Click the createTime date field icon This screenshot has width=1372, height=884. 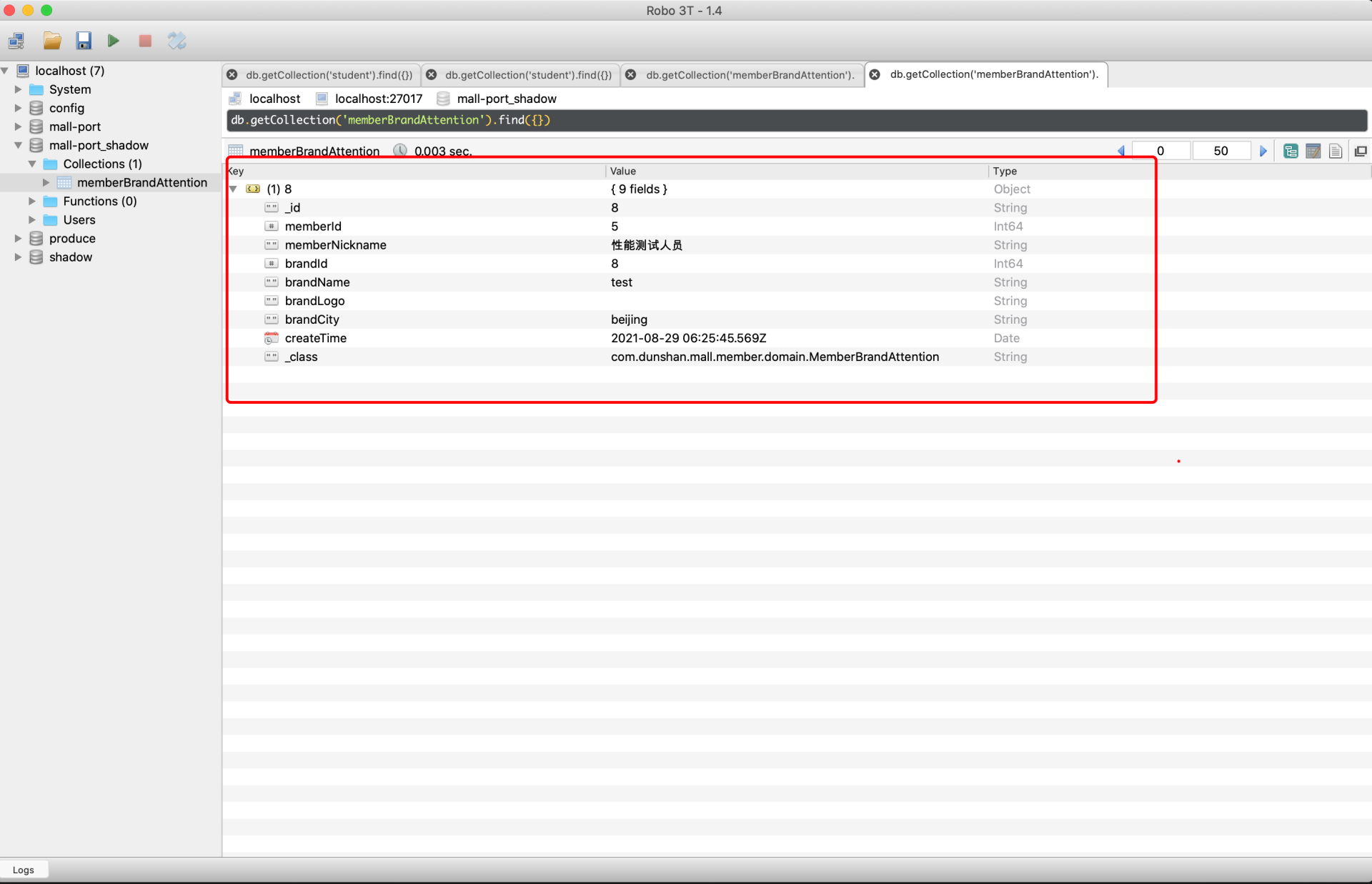point(272,338)
